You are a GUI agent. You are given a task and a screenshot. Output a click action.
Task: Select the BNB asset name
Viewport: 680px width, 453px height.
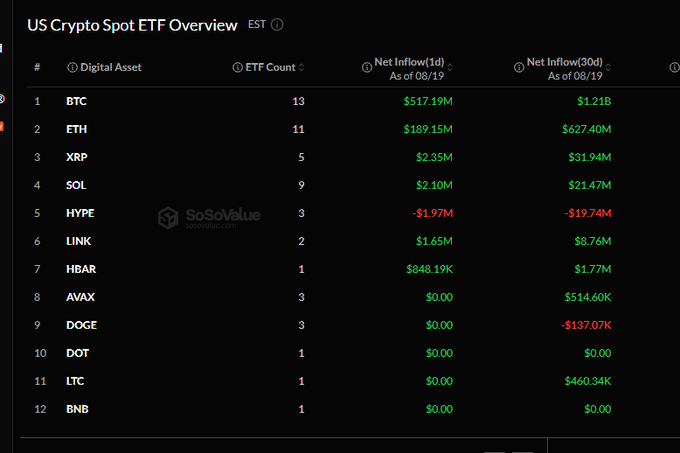(x=77, y=409)
